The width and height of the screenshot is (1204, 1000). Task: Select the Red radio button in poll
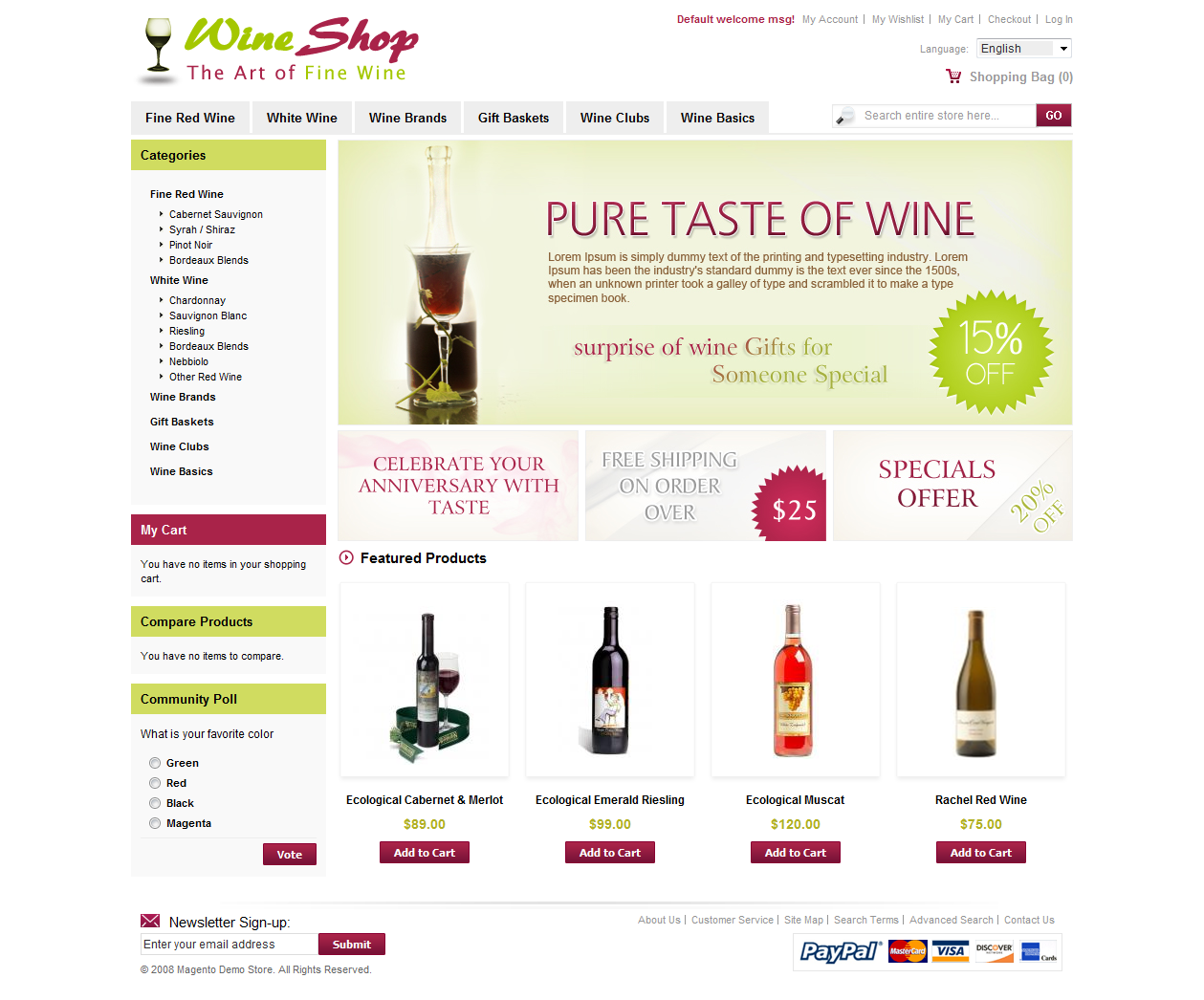point(155,783)
